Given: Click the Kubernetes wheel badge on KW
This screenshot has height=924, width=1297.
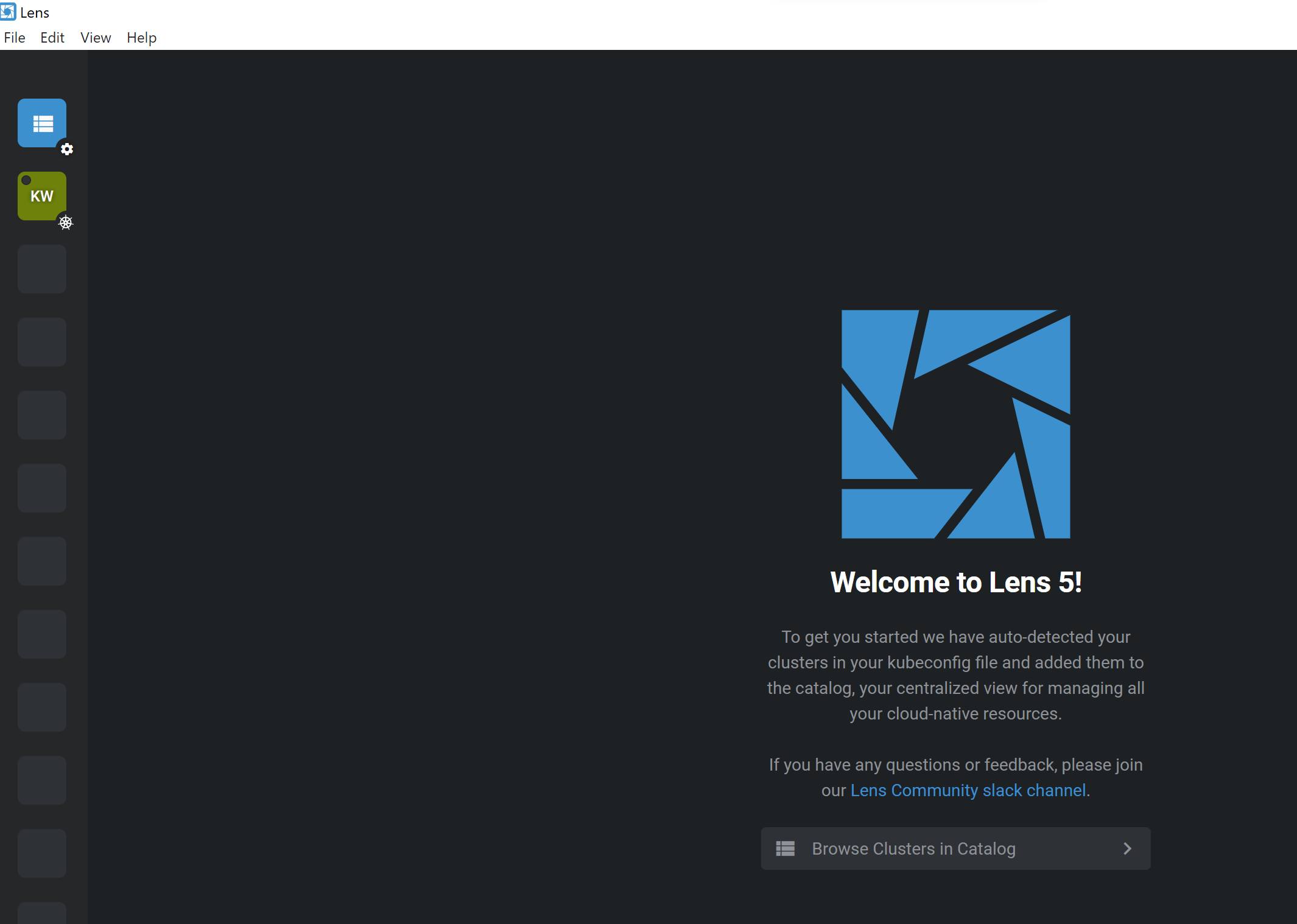Looking at the screenshot, I should click(x=66, y=223).
